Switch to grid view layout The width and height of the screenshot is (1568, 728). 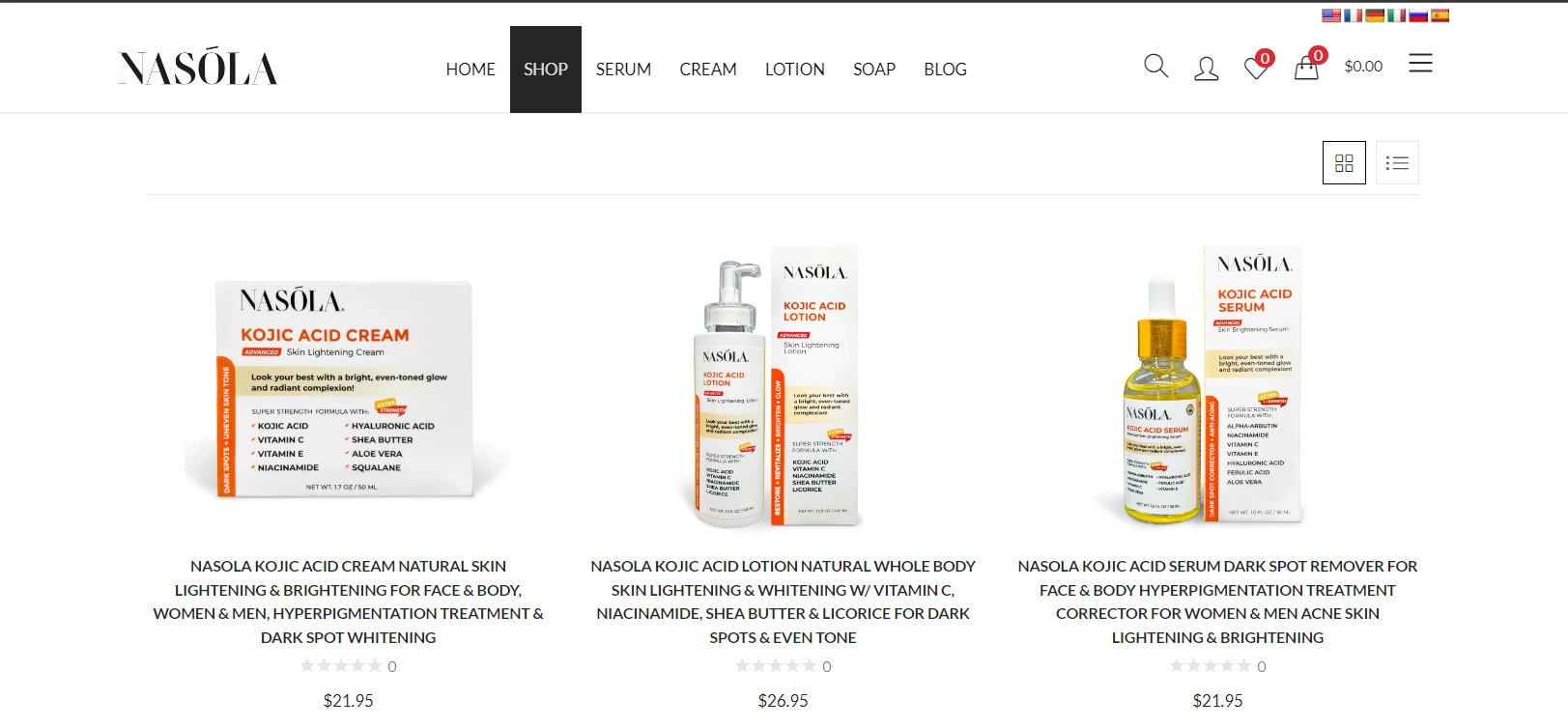1344,162
